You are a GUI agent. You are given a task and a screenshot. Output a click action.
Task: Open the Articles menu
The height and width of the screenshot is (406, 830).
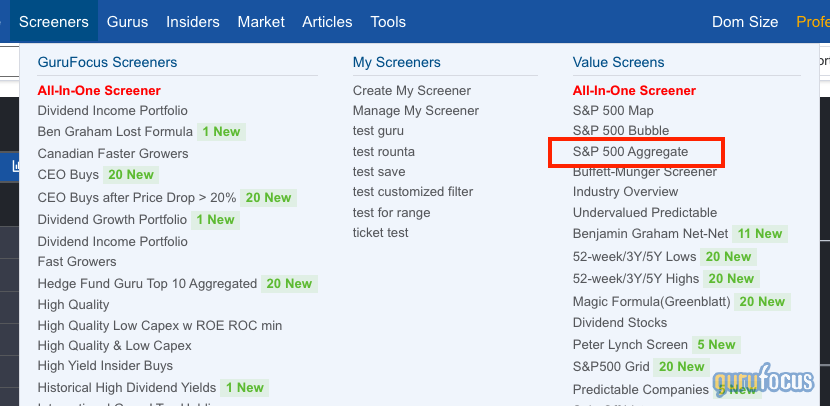[327, 21]
